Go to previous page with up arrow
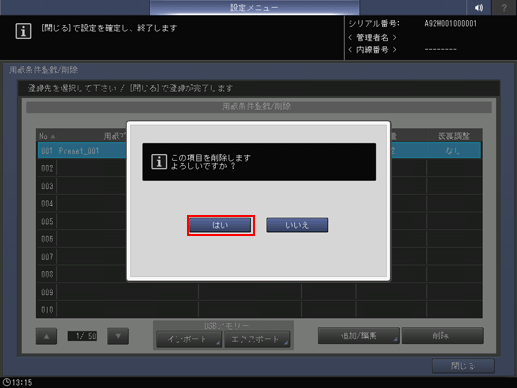The height and width of the screenshot is (388, 517). 46,336
